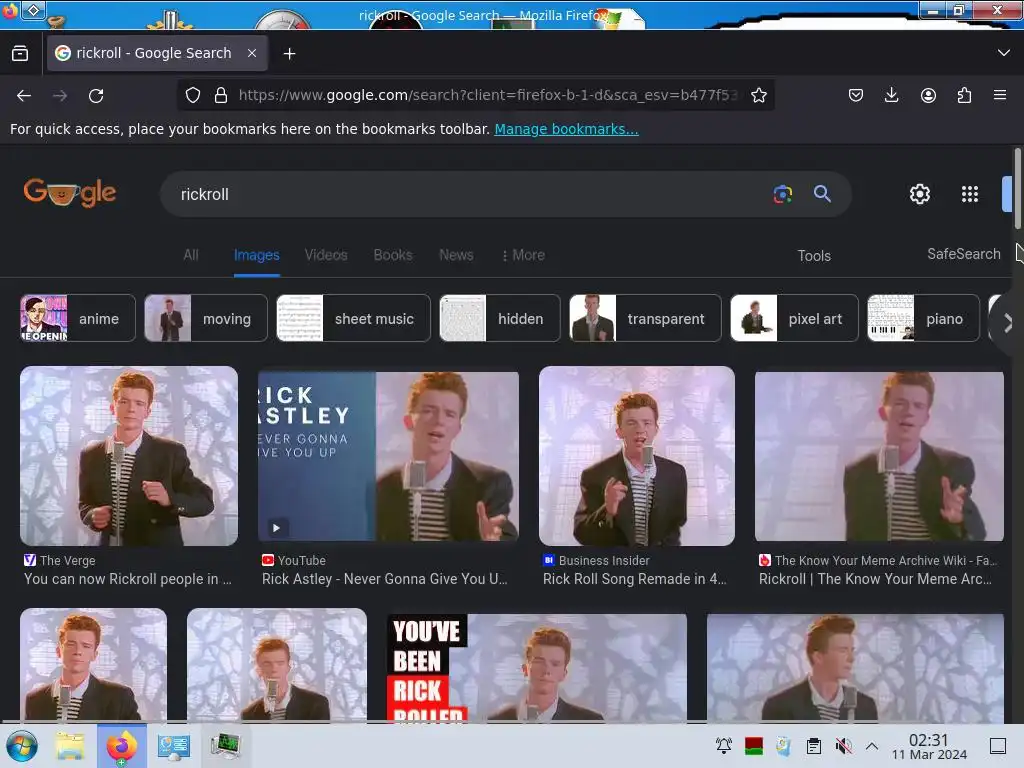Image resolution: width=1024 pixels, height=768 pixels.
Task: Open the Extensions panel
Action: (x=964, y=95)
